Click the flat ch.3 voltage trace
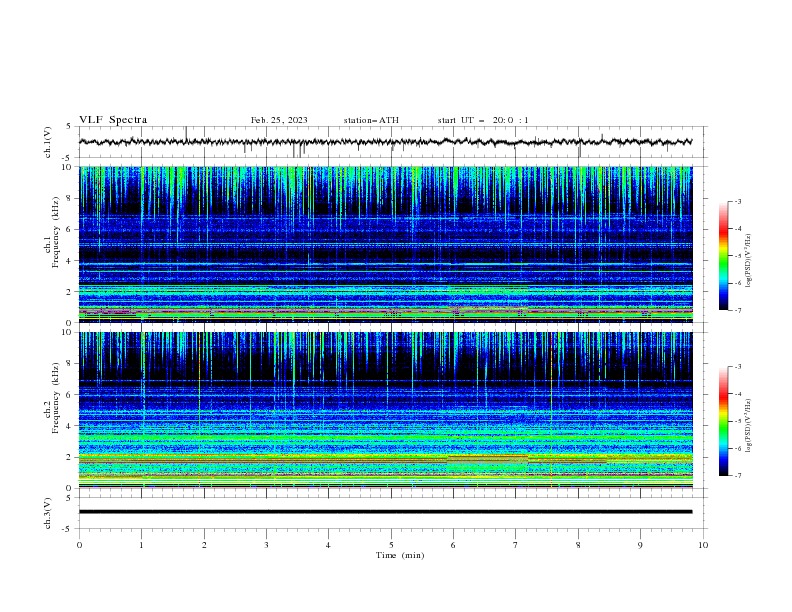Image resolution: width=792 pixels, height=612 pixels. 386,512
